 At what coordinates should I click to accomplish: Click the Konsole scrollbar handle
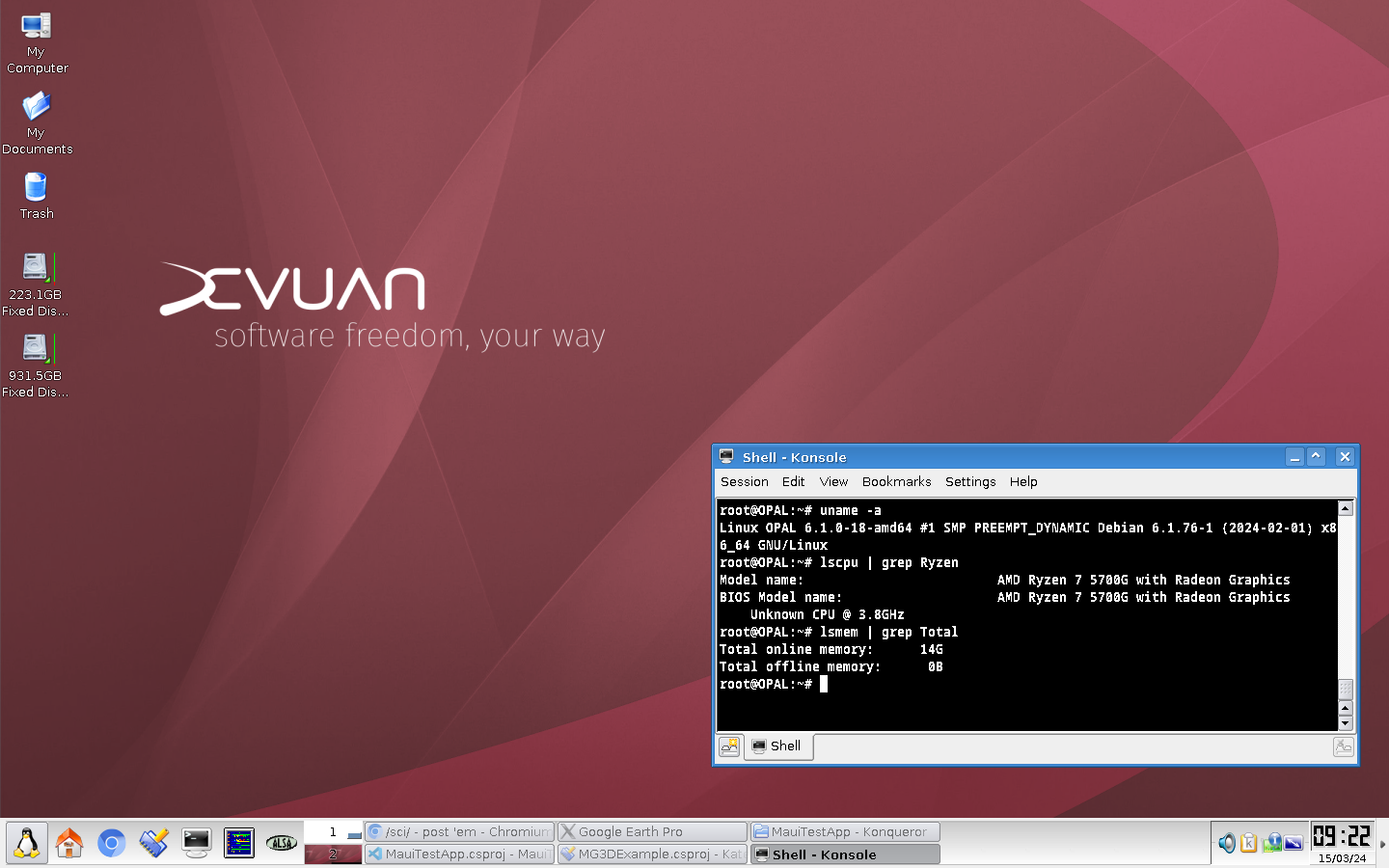coord(1346,688)
